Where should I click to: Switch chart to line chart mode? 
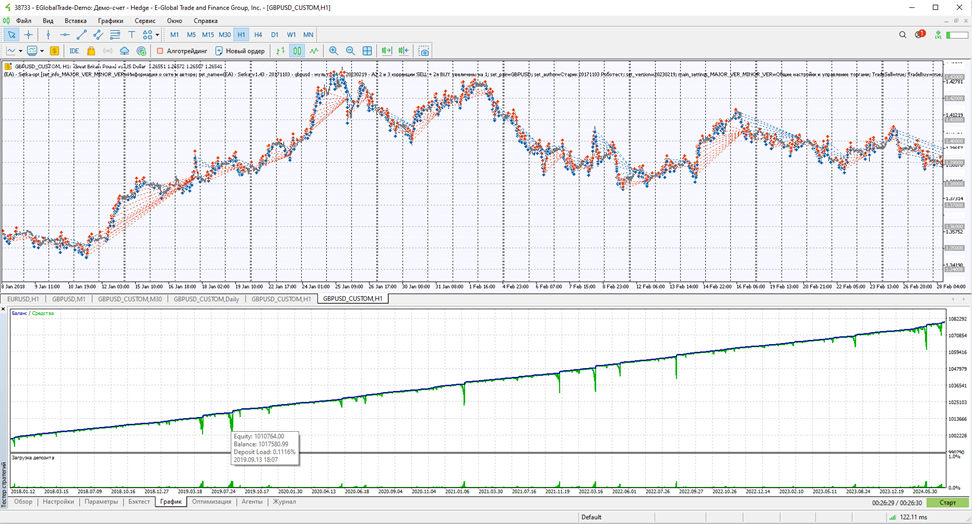[314, 51]
